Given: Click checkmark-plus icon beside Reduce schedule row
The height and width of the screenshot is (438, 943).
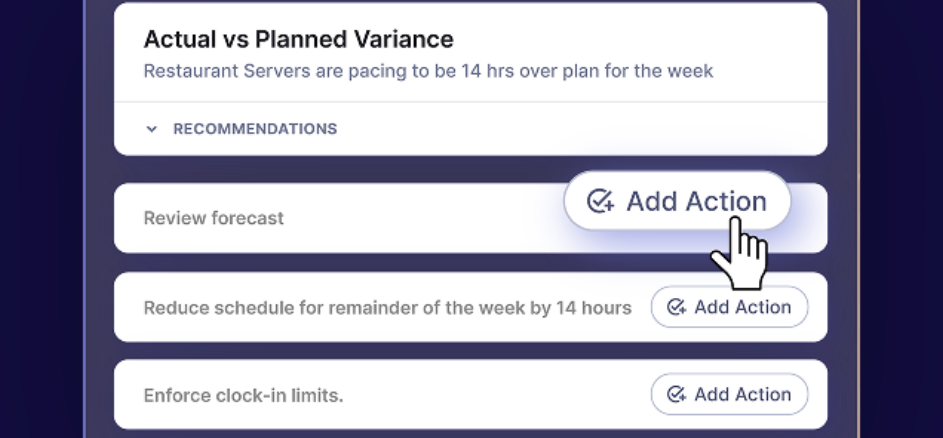Looking at the screenshot, I should pyautogui.click(x=677, y=307).
